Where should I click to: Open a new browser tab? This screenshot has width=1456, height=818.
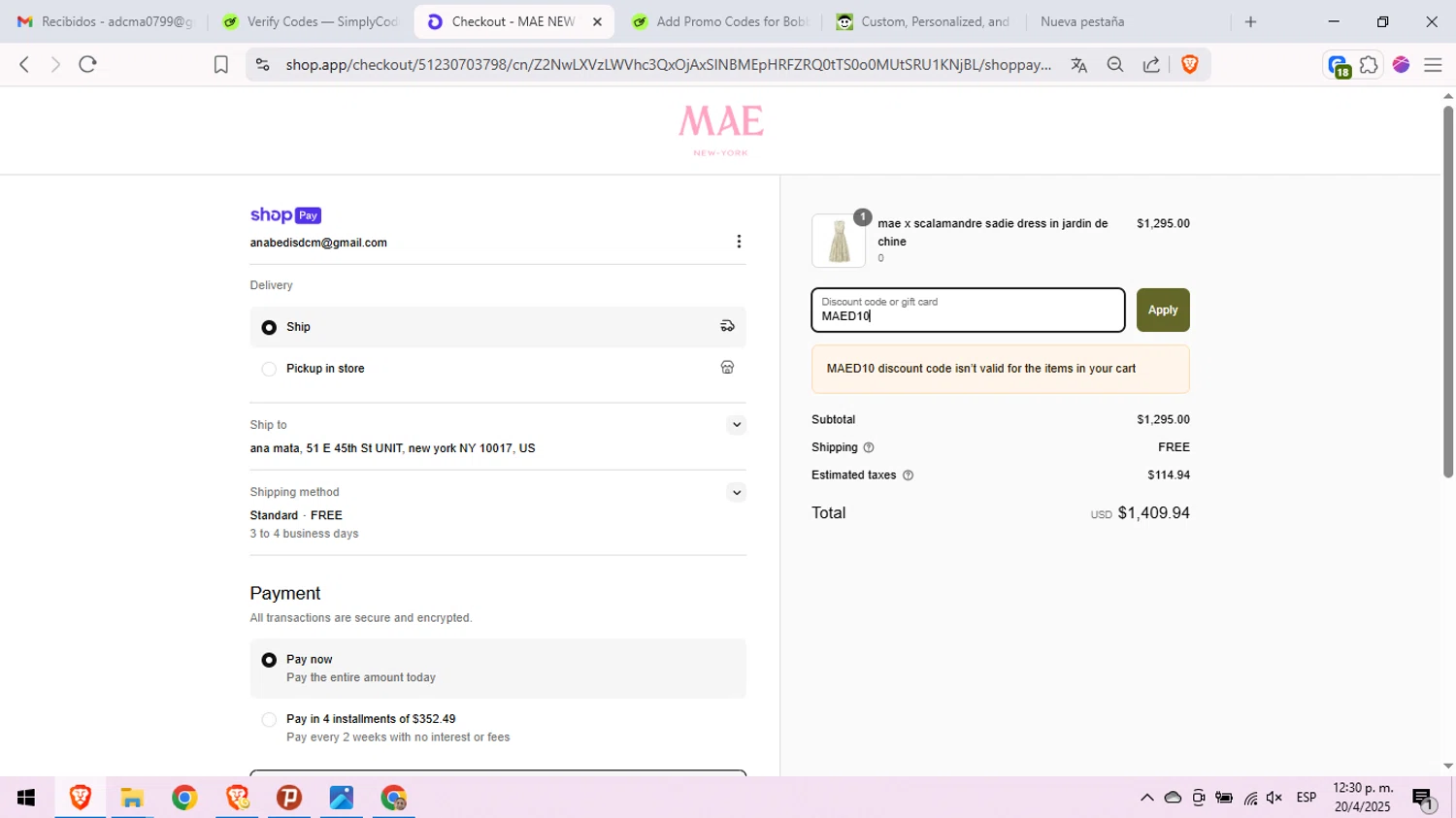(1250, 21)
